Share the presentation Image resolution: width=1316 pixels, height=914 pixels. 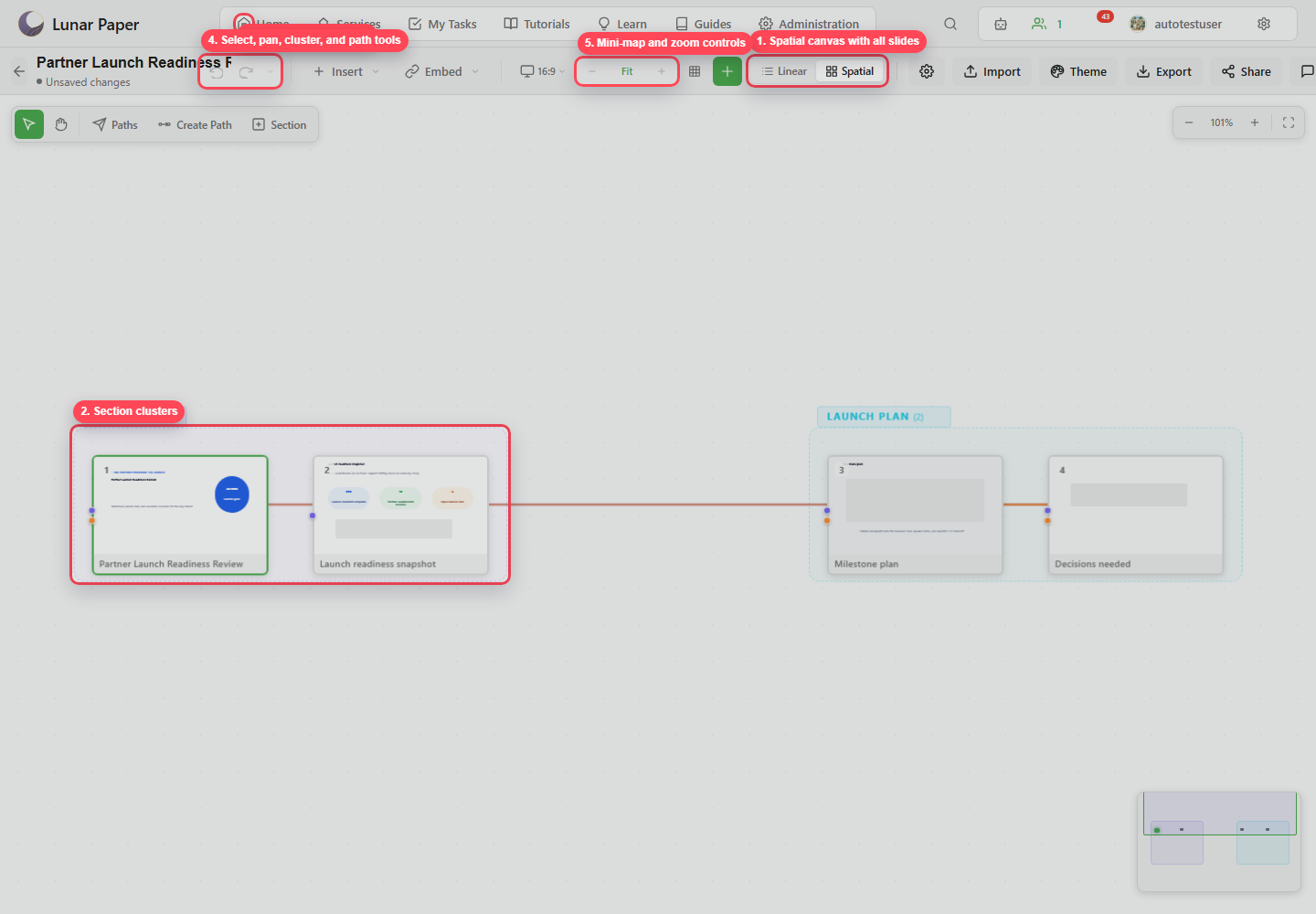click(x=1247, y=71)
